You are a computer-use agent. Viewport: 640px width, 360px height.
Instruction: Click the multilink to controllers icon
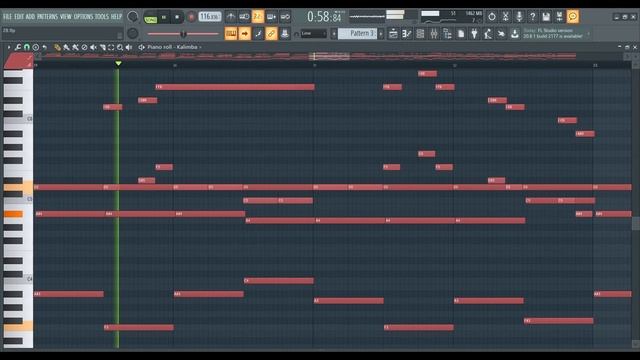click(x=285, y=33)
